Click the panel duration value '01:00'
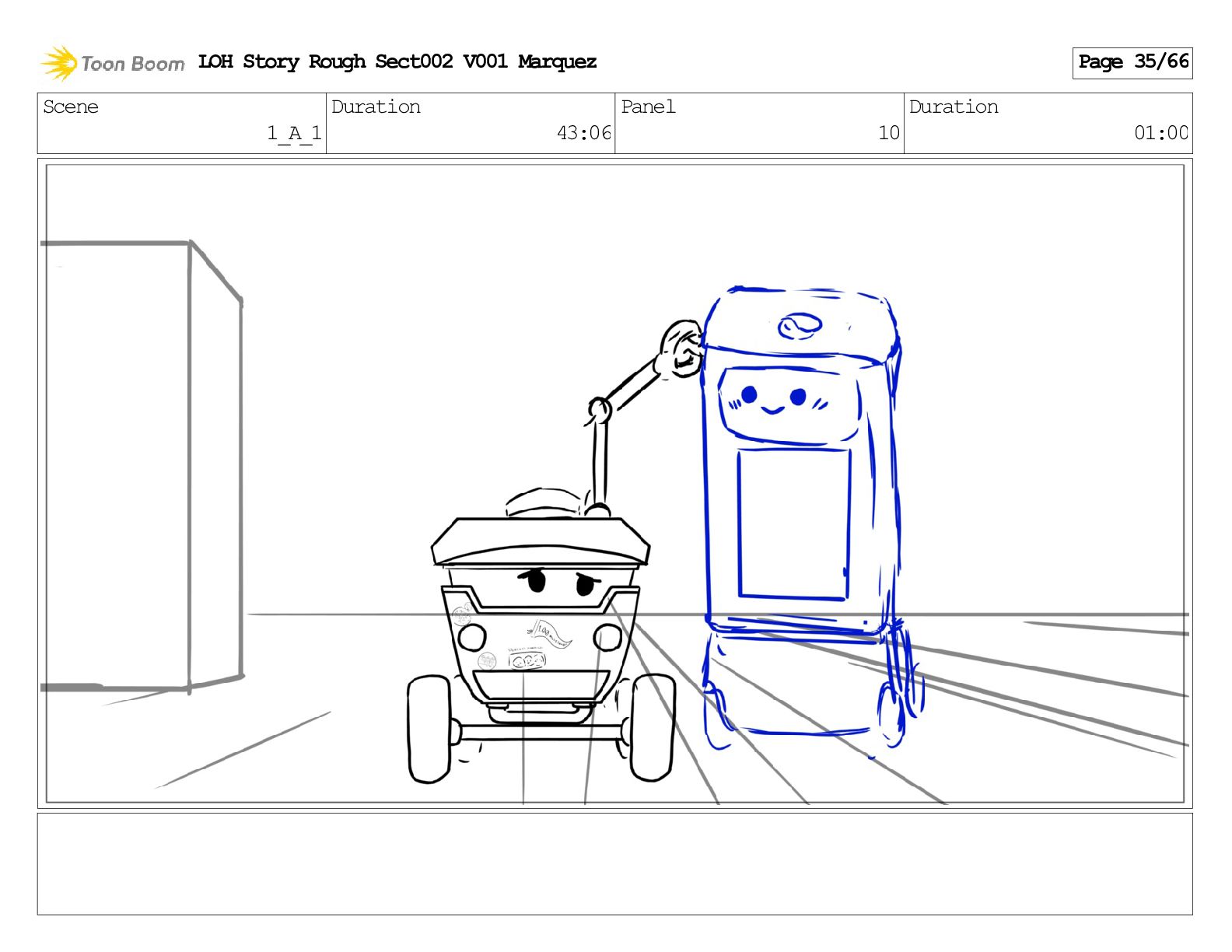This screenshot has width=1232, height=952. coord(1161,133)
